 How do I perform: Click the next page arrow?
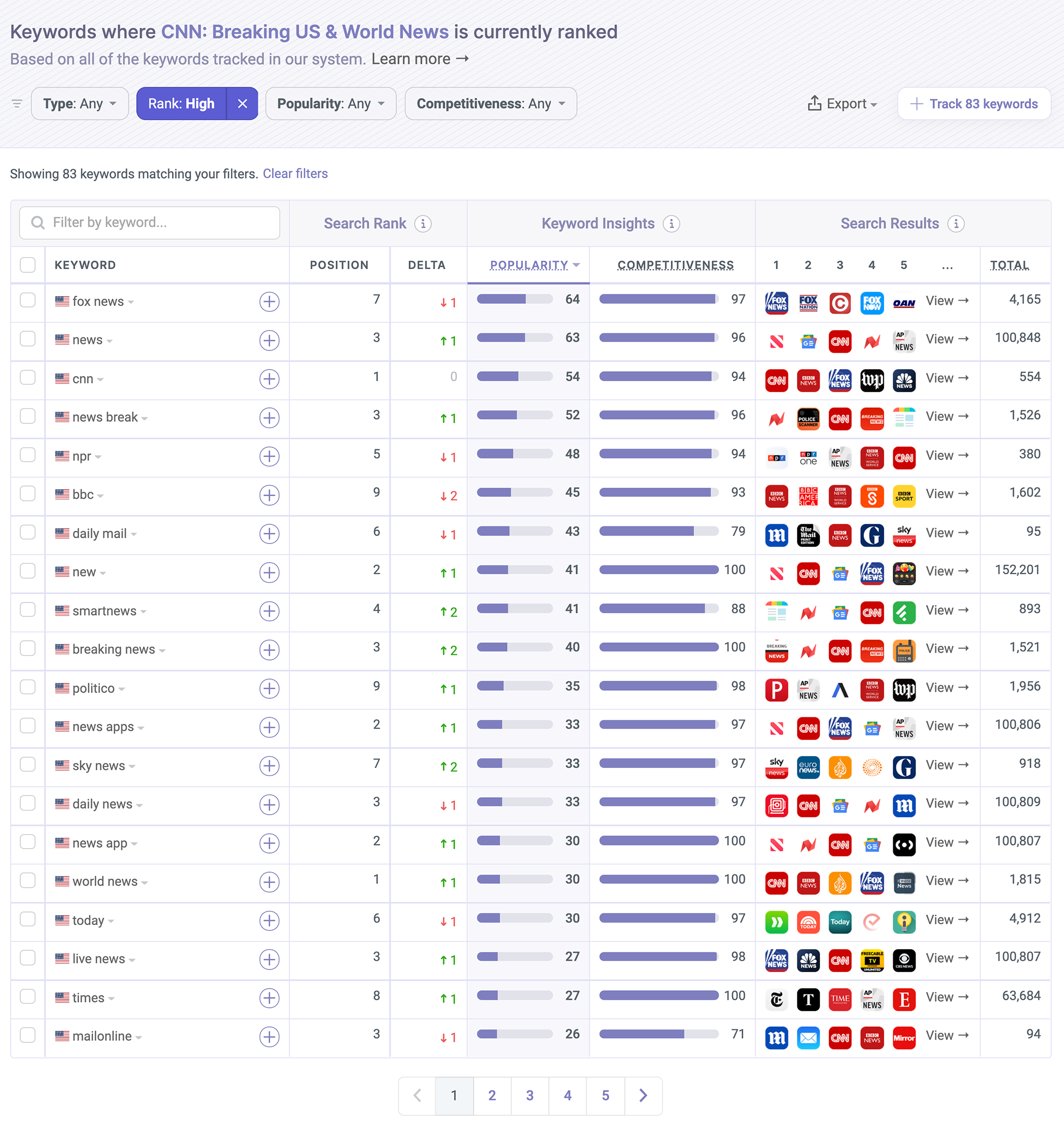[x=643, y=1095]
